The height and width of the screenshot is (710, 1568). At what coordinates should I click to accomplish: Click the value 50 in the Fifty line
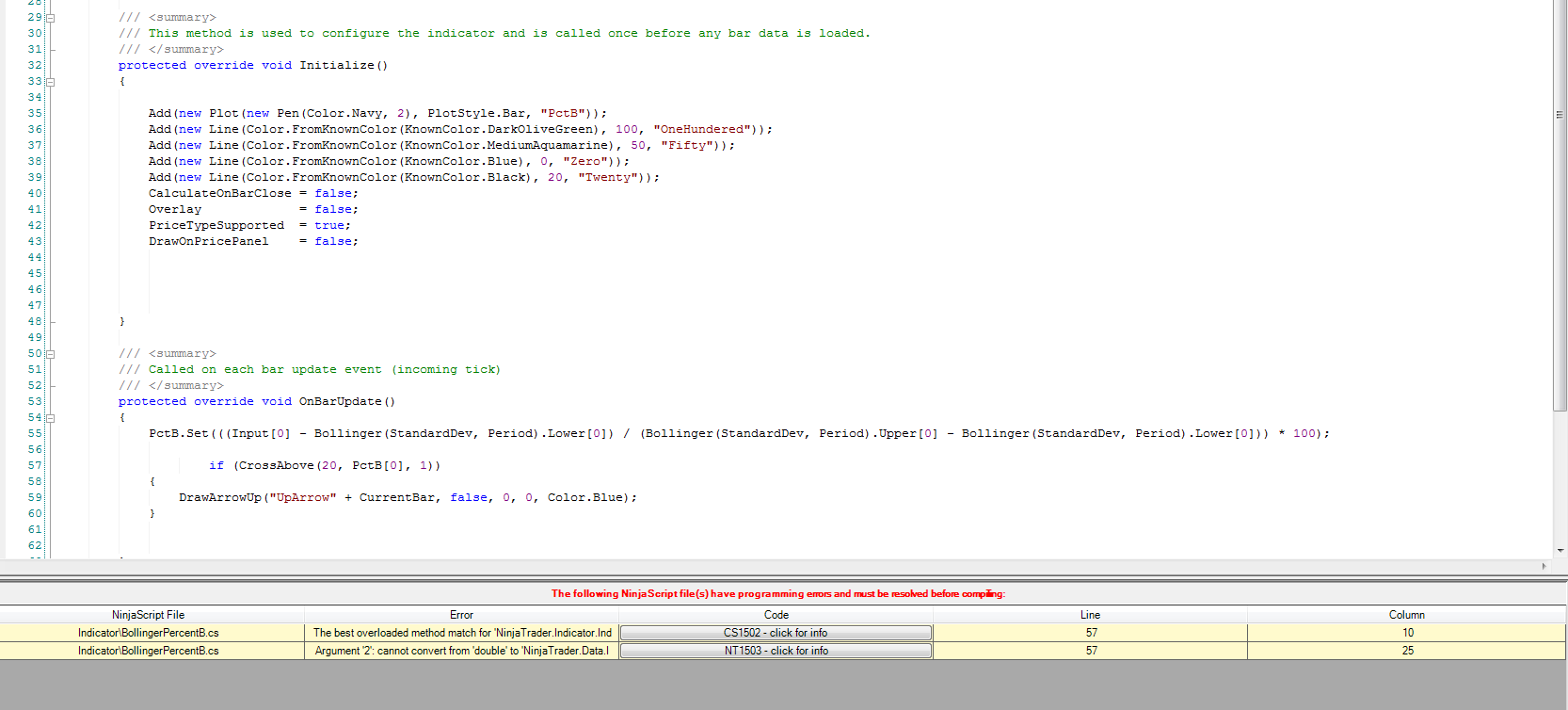(638, 145)
